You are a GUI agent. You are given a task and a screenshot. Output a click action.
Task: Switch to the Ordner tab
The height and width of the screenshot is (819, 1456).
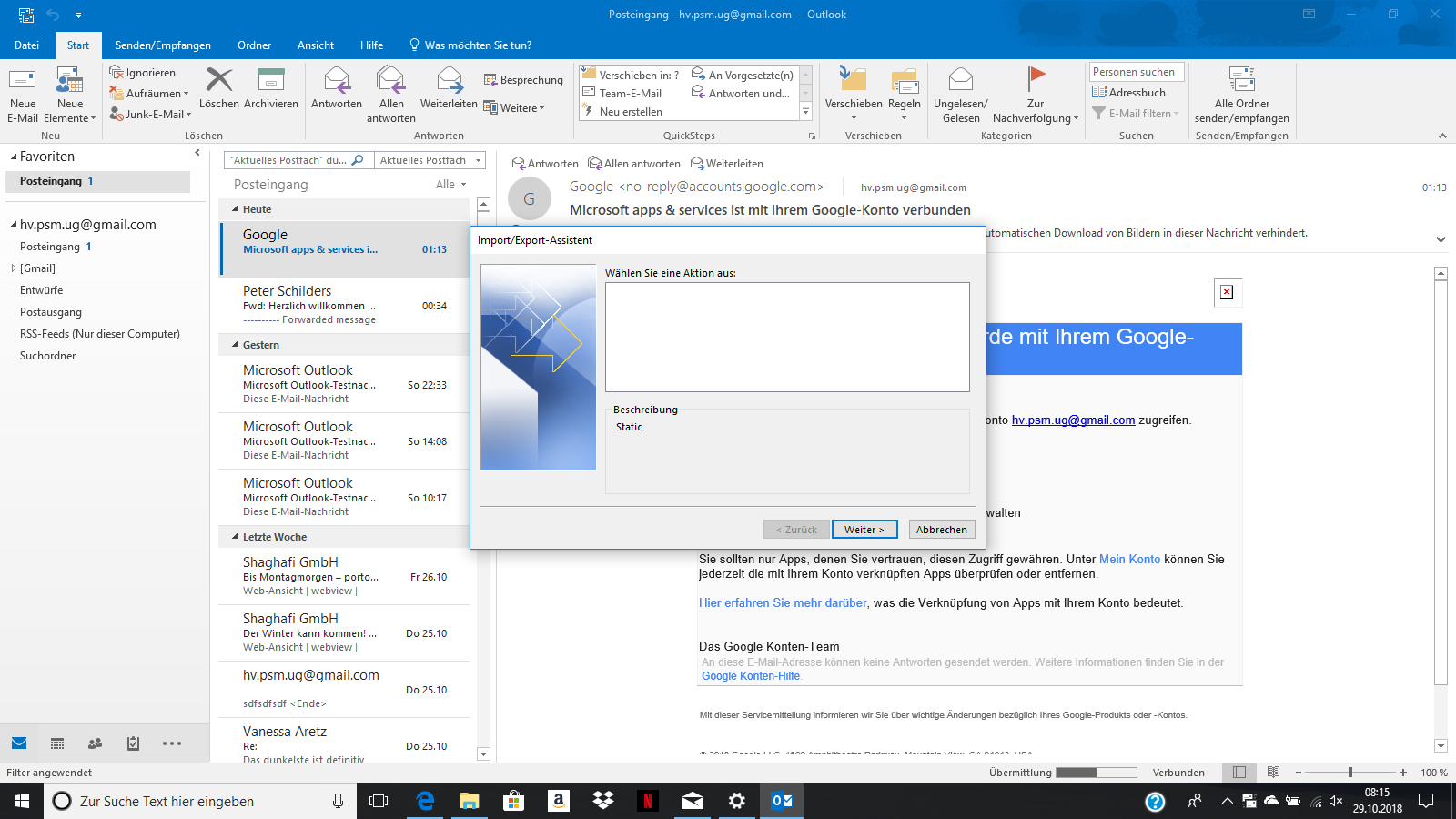point(255,45)
